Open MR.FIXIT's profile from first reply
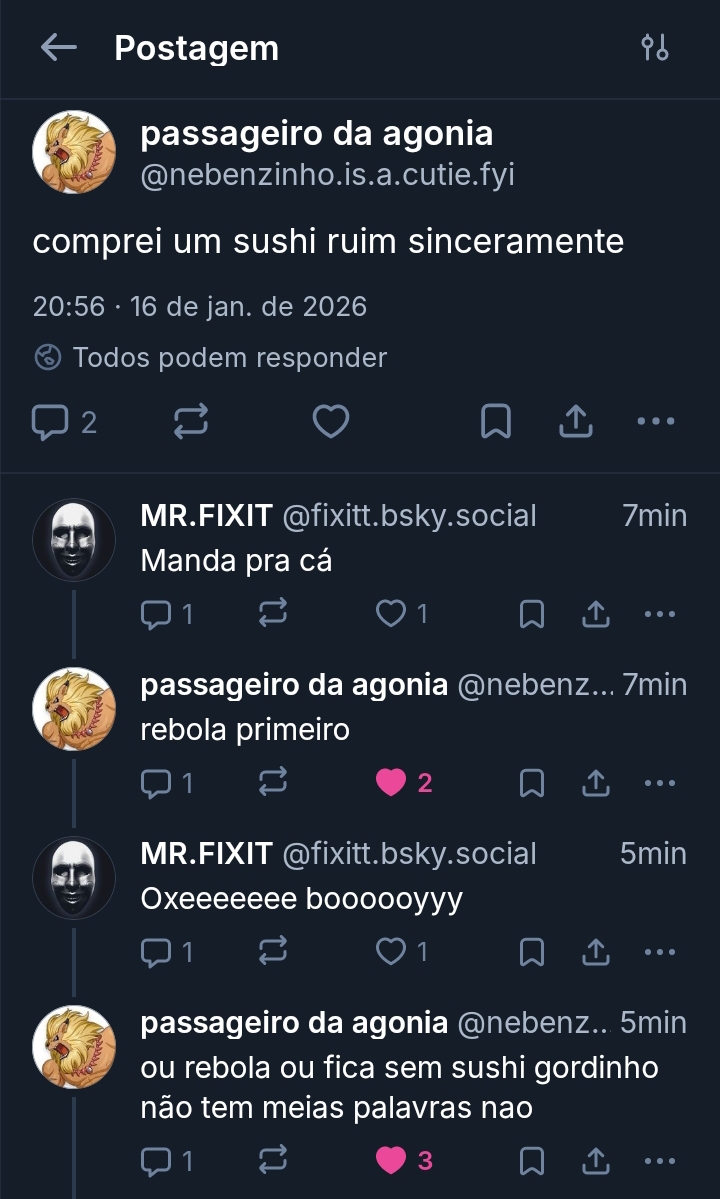 click(206, 516)
